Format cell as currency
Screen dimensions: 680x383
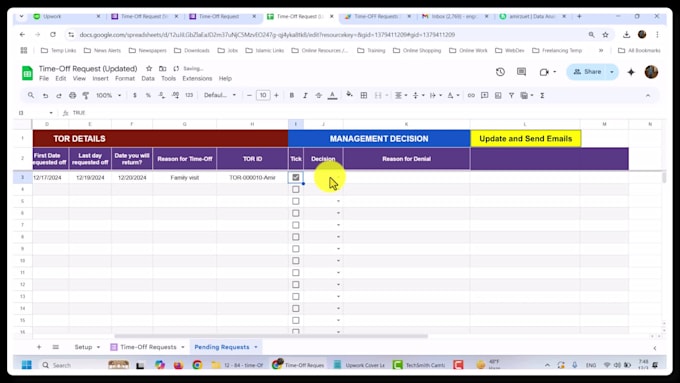135,95
